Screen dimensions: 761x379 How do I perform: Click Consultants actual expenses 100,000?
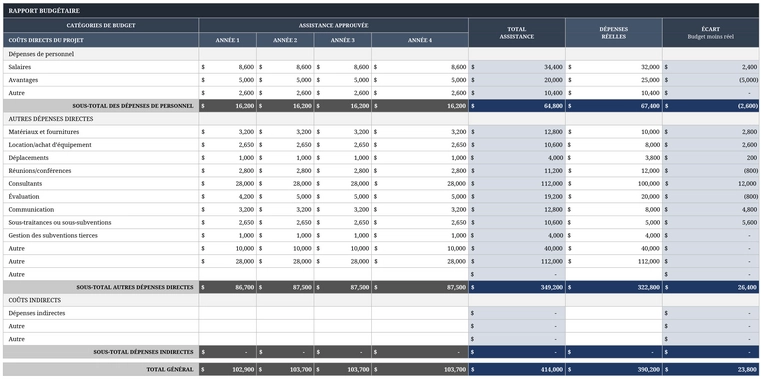click(614, 183)
